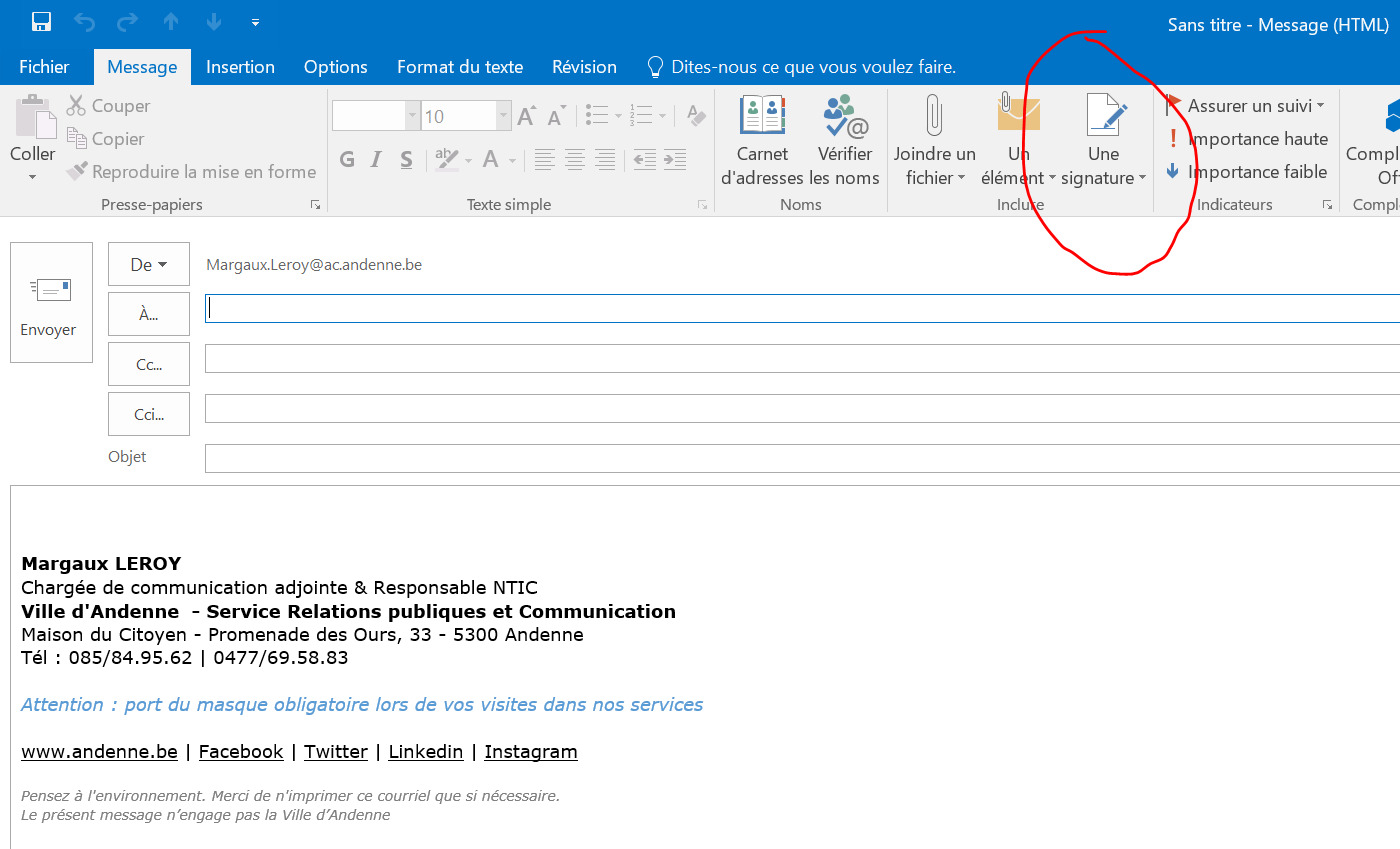The image size is (1400, 849).
Task: Click into the Objet subject field
Action: point(800,458)
